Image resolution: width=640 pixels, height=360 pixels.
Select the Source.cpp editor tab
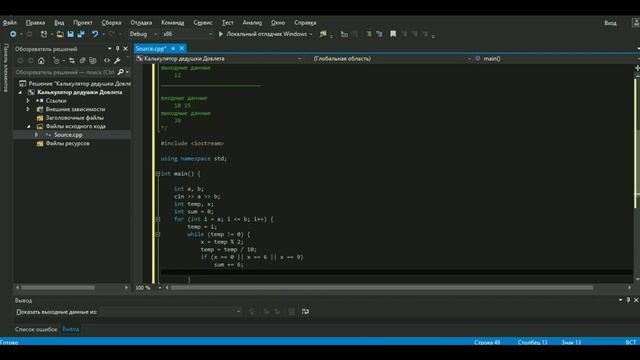pyautogui.click(x=151, y=49)
